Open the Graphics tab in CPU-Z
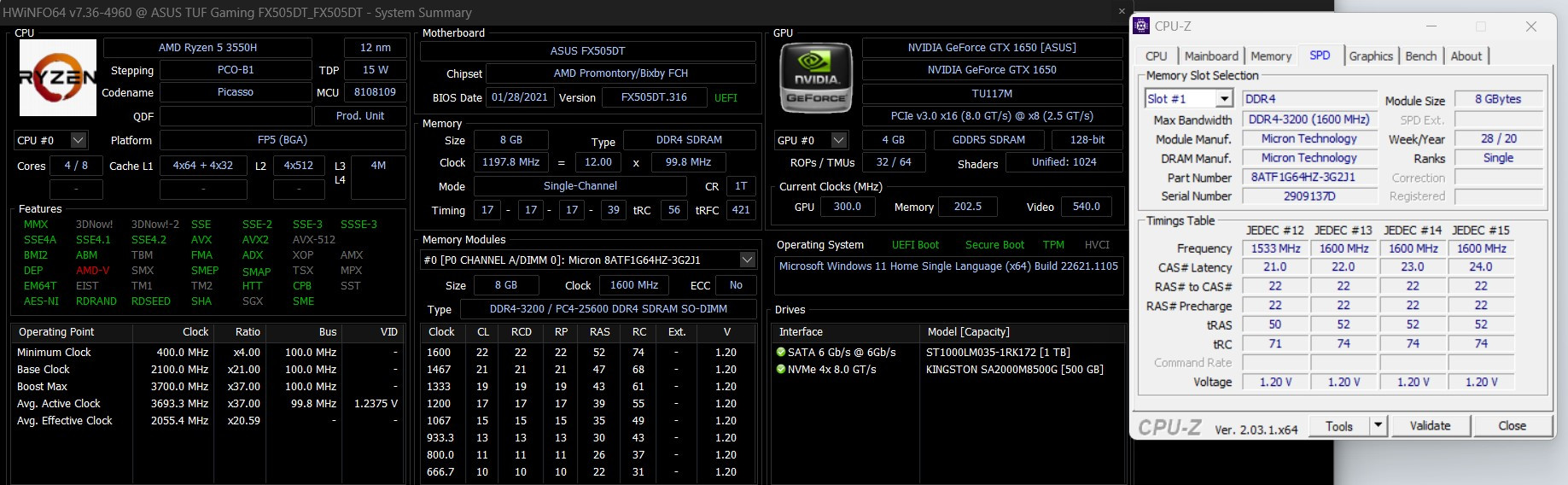 pyautogui.click(x=1371, y=56)
